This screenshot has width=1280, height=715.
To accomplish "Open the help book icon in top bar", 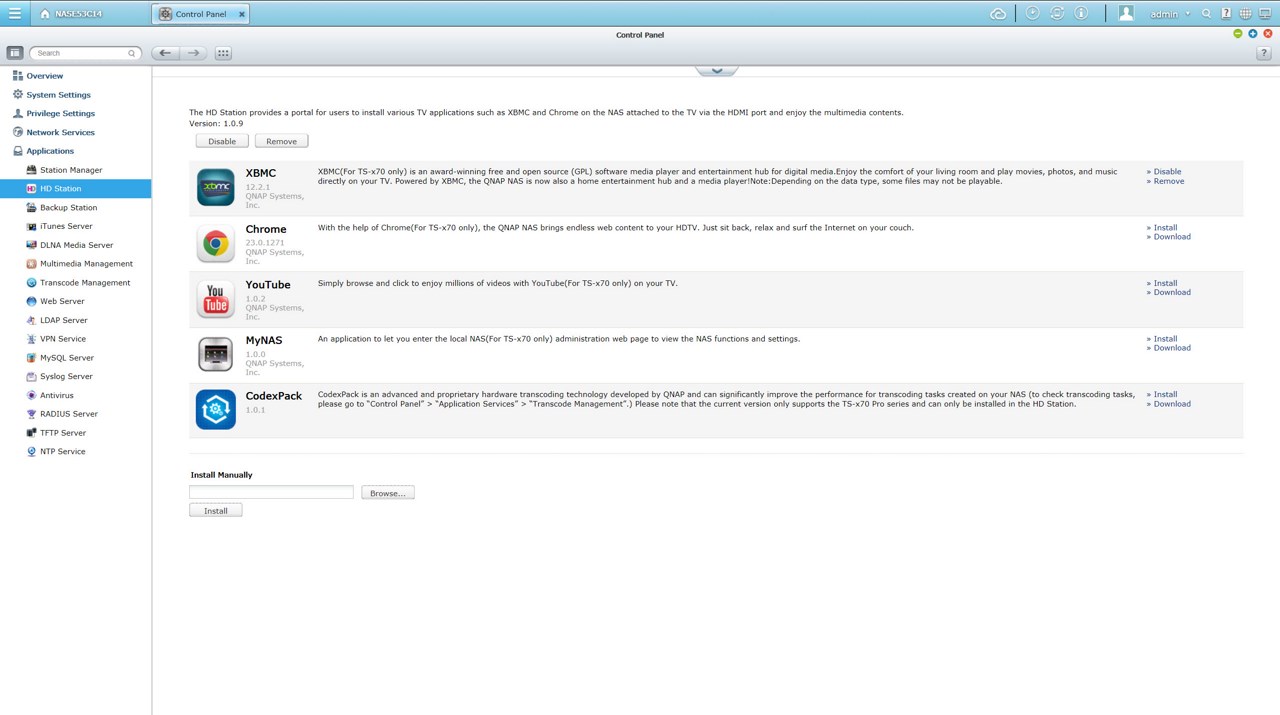I will (x=1226, y=14).
